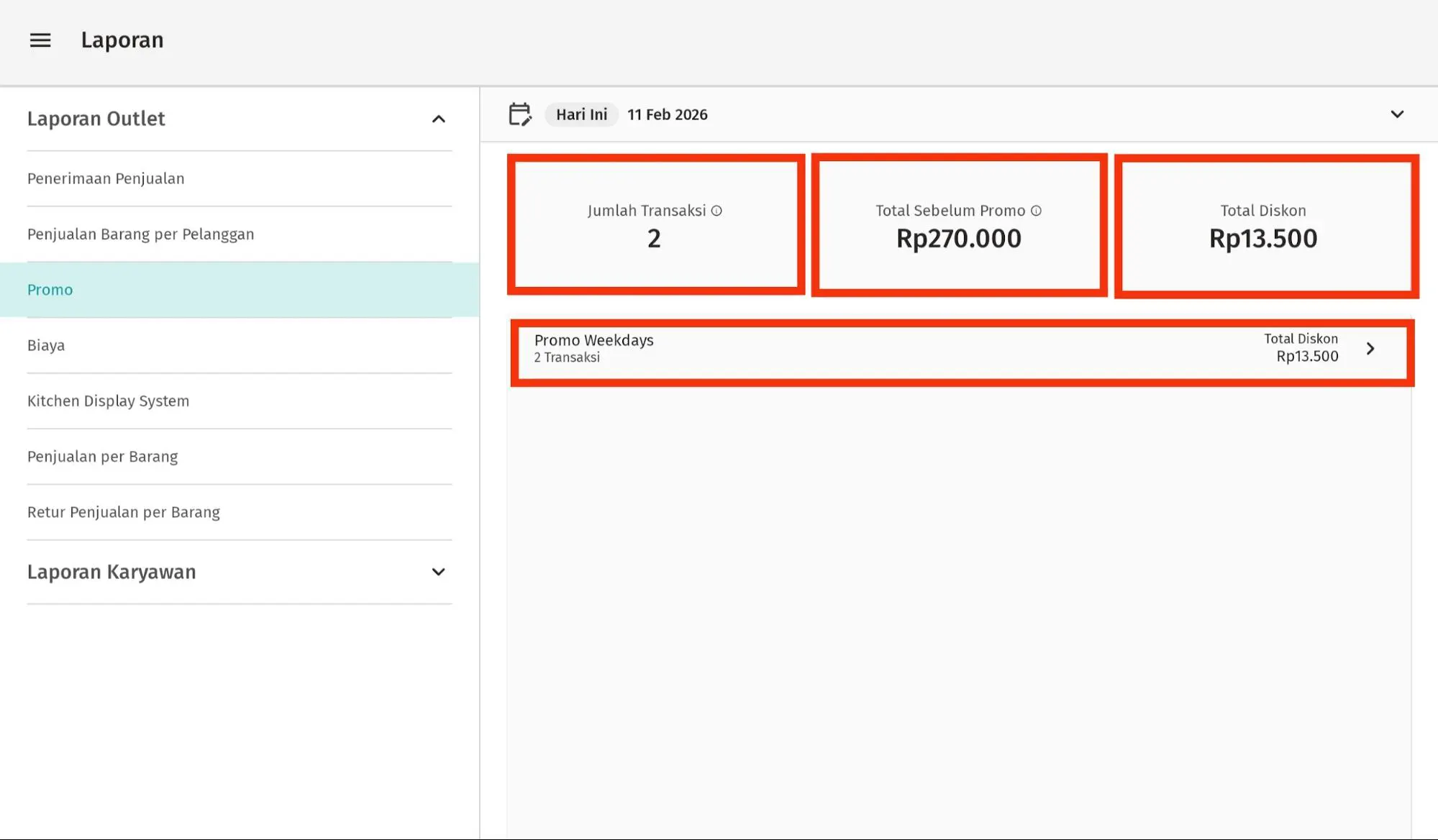The height and width of the screenshot is (840, 1438).
Task: Open Penjualan per Barang report
Action: (x=102, y=457)
